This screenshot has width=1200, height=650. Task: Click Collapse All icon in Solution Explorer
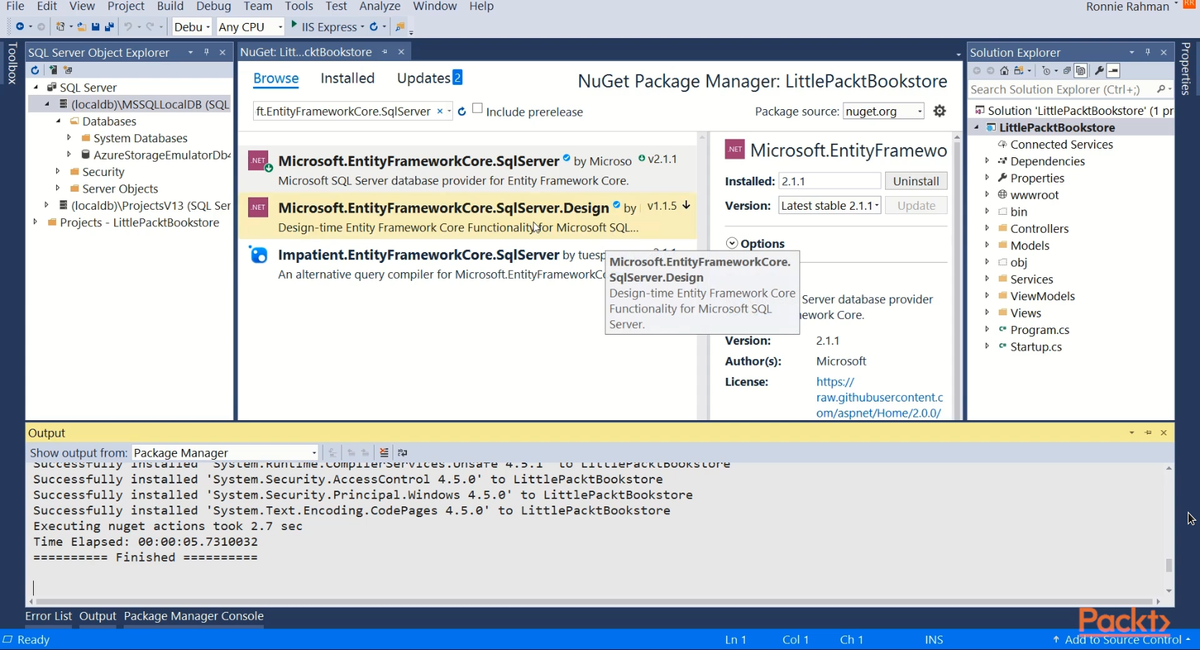pos(1067,71)
